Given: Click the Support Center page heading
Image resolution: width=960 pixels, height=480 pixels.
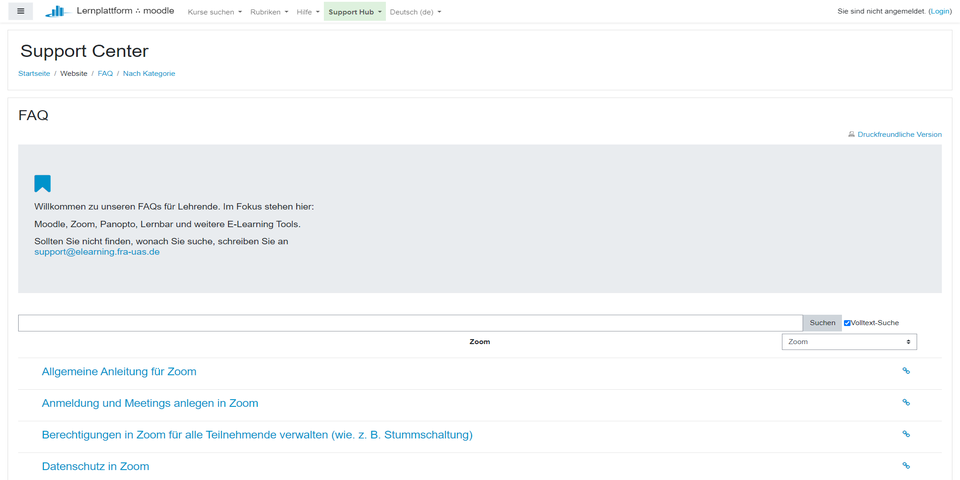Looking at the screenshot, I should pyautogui.click(x=84, y=51).
